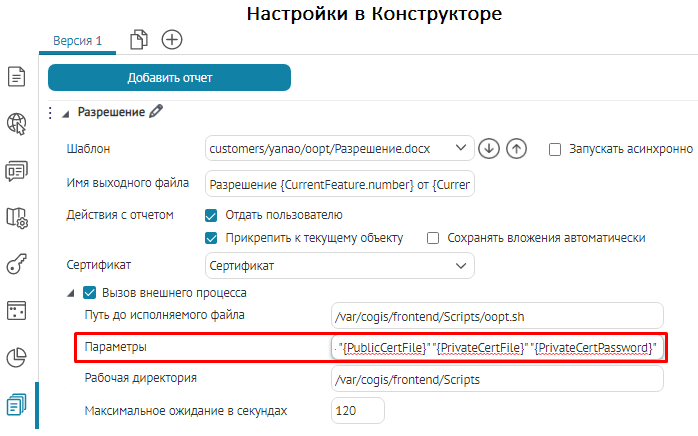Open the globe cursor sidebar icon
The image size is (698, 436).
[16, 123]
